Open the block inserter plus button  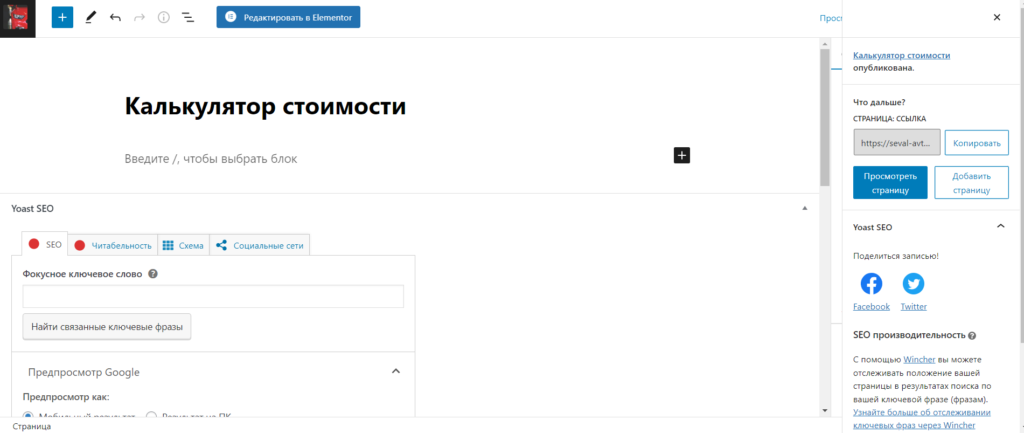pos(62,18)
